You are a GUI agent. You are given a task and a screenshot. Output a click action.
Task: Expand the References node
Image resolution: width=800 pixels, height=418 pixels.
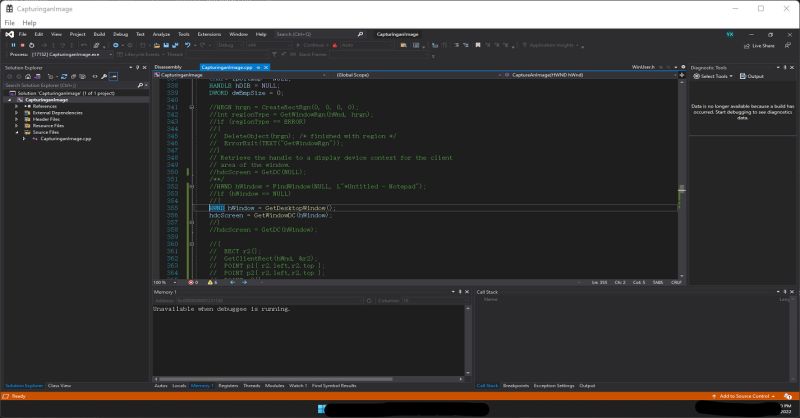[x=16, y=106]
